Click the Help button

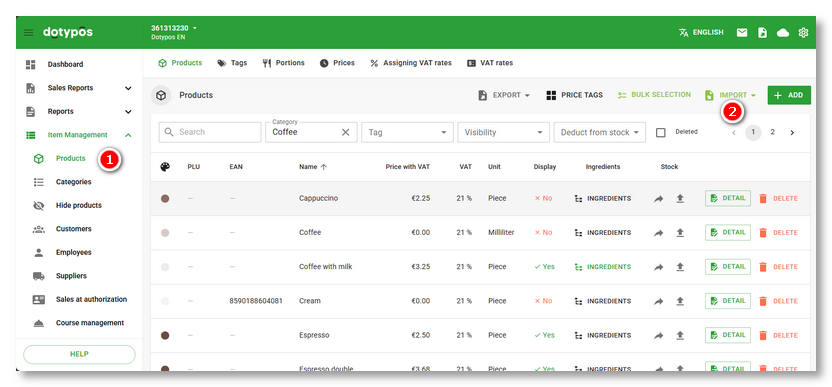(x=79, y=355)
